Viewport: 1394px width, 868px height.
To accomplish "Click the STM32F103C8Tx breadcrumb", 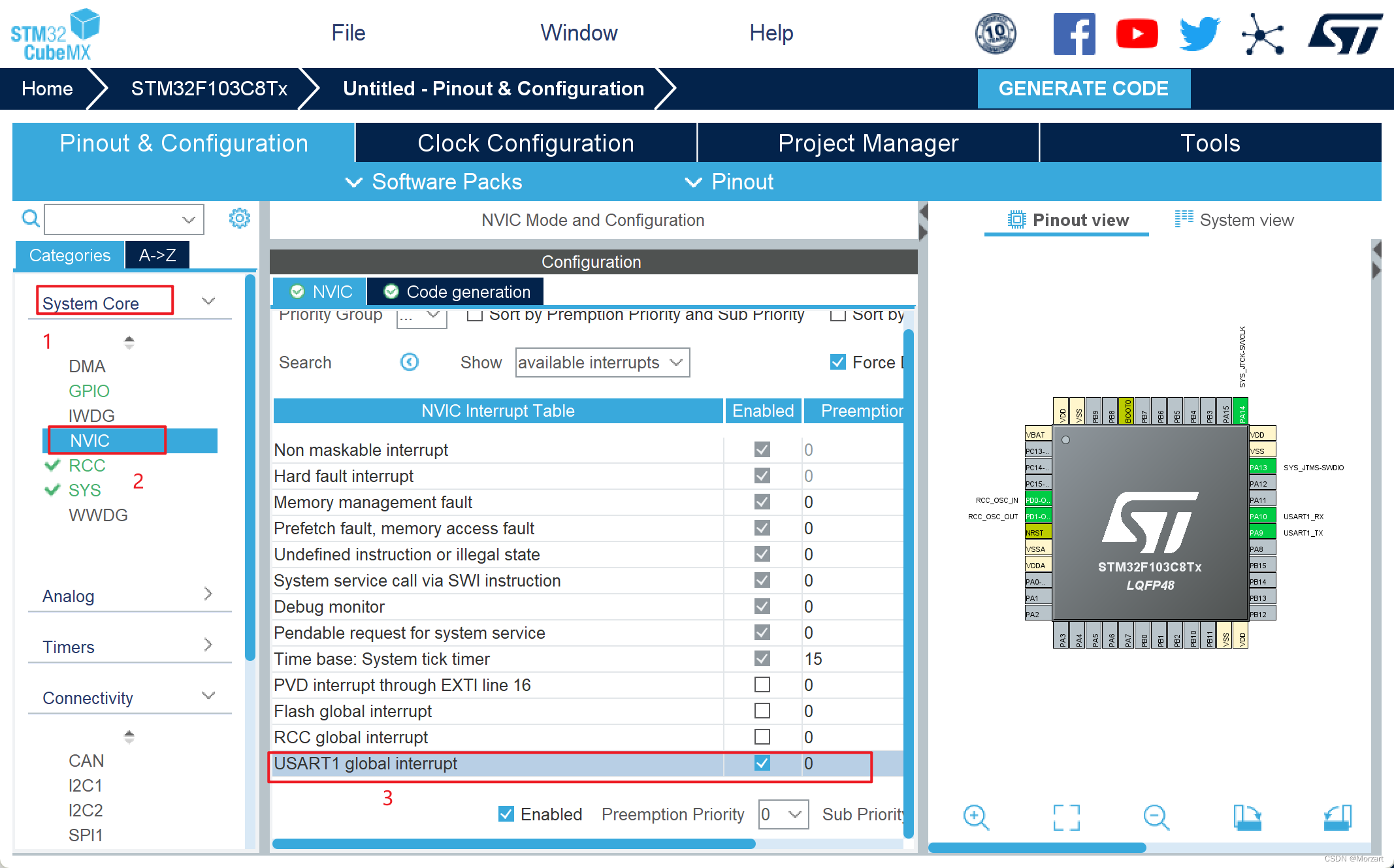I will 209,89.
